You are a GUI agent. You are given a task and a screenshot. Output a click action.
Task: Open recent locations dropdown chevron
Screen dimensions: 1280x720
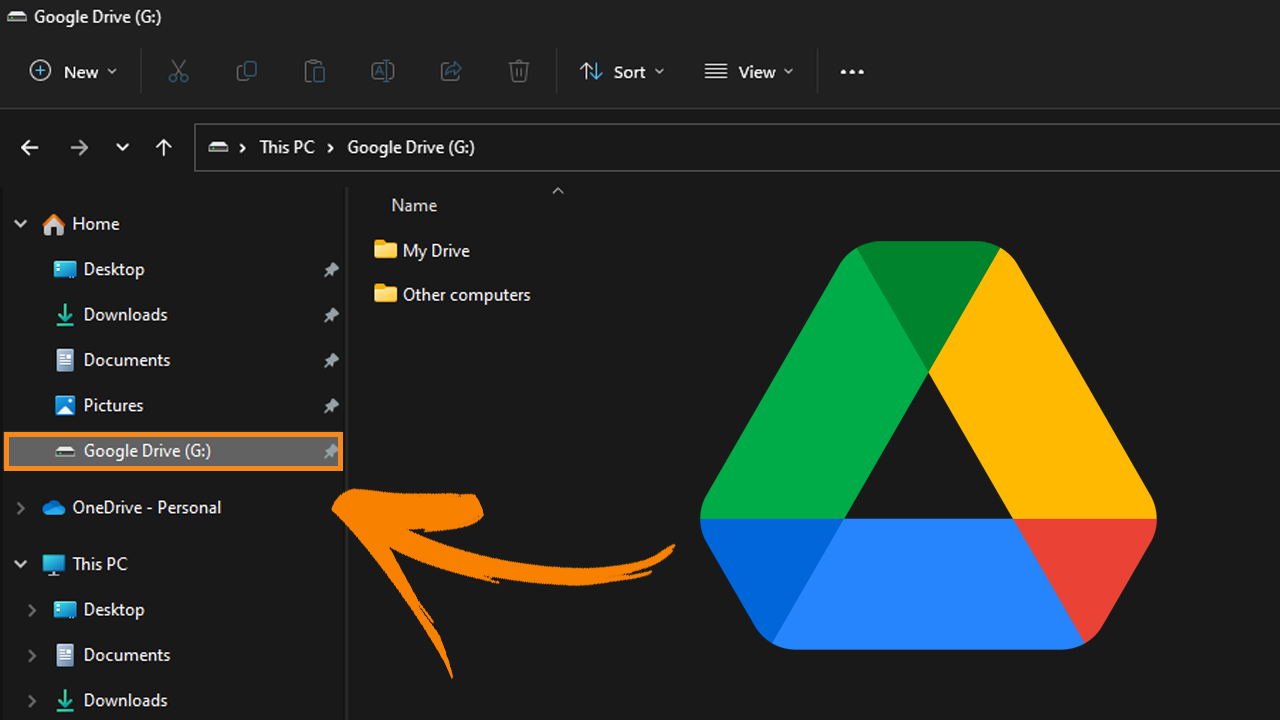coord(122,147)
